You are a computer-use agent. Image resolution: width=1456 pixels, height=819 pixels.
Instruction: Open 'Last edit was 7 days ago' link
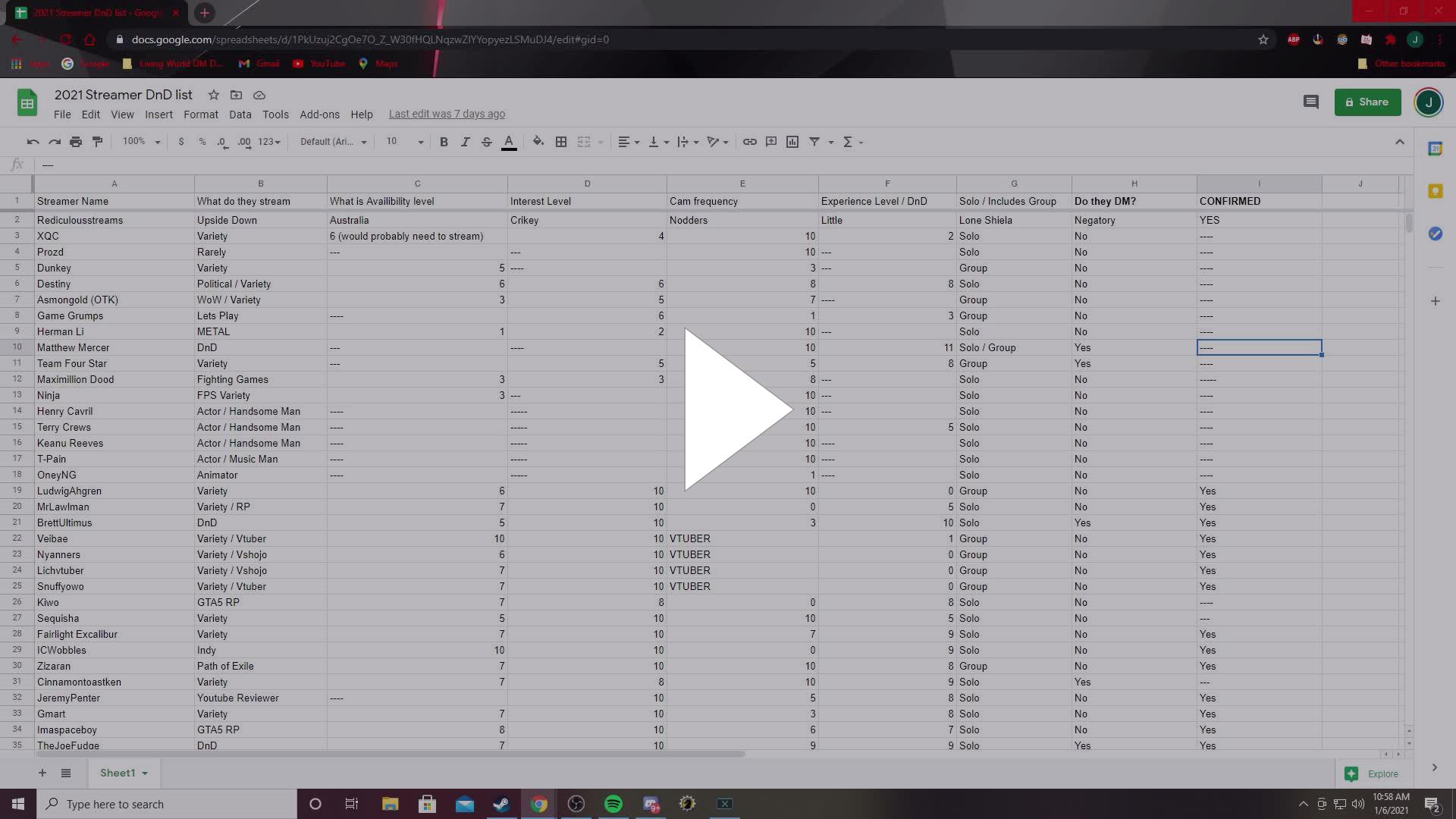(x=447, y=114)
